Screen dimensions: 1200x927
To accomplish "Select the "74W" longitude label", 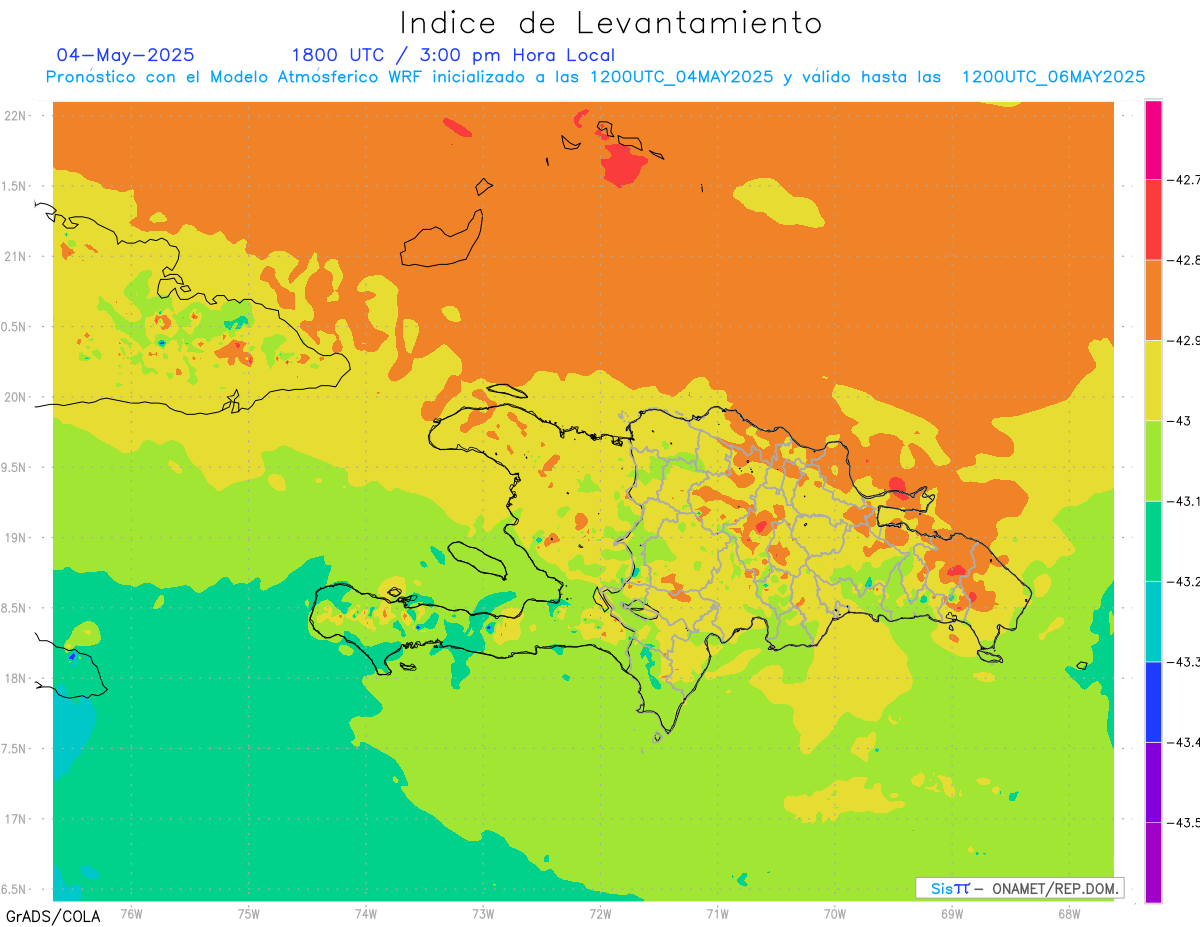I will [x=366, y=913].
